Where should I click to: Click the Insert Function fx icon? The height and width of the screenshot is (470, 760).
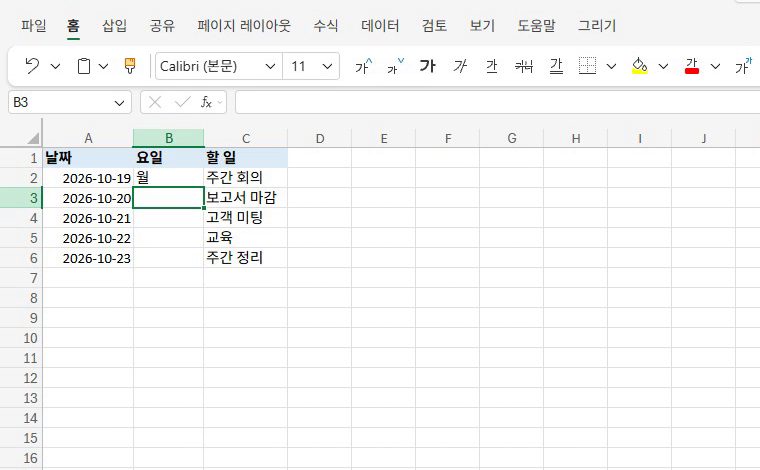[206, 102]
